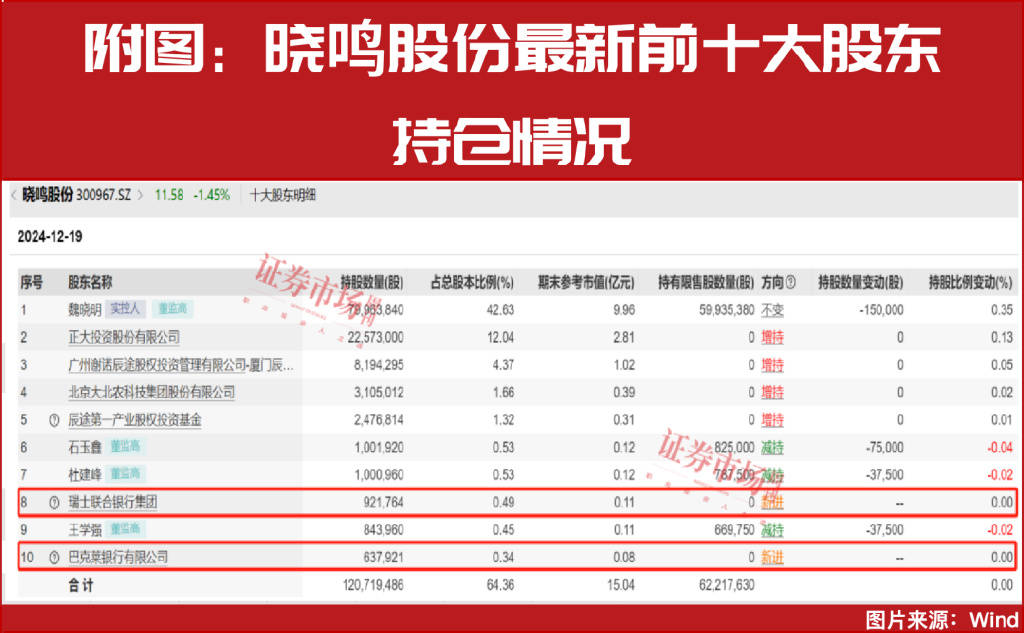1024x633 pixels.
Task: Open shareholder 王学强
Action: pos(85,530)
